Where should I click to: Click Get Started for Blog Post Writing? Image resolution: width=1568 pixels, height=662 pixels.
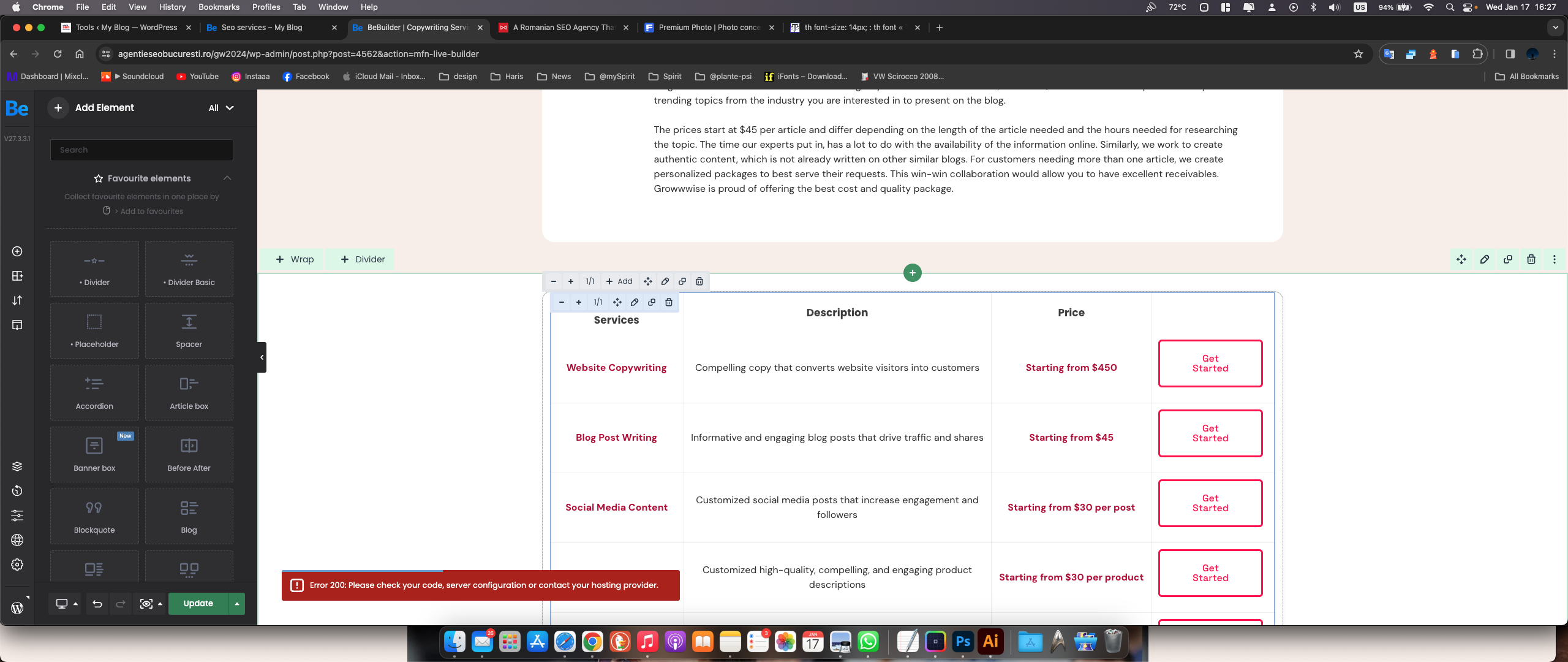point(1210,432)
